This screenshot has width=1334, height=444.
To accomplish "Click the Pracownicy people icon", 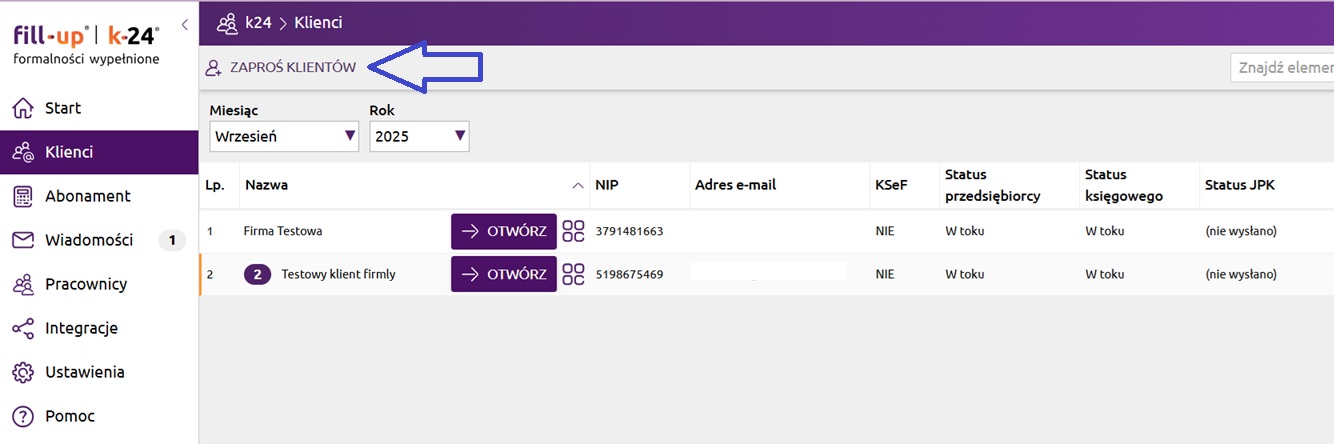I will [x=22, y=284].
